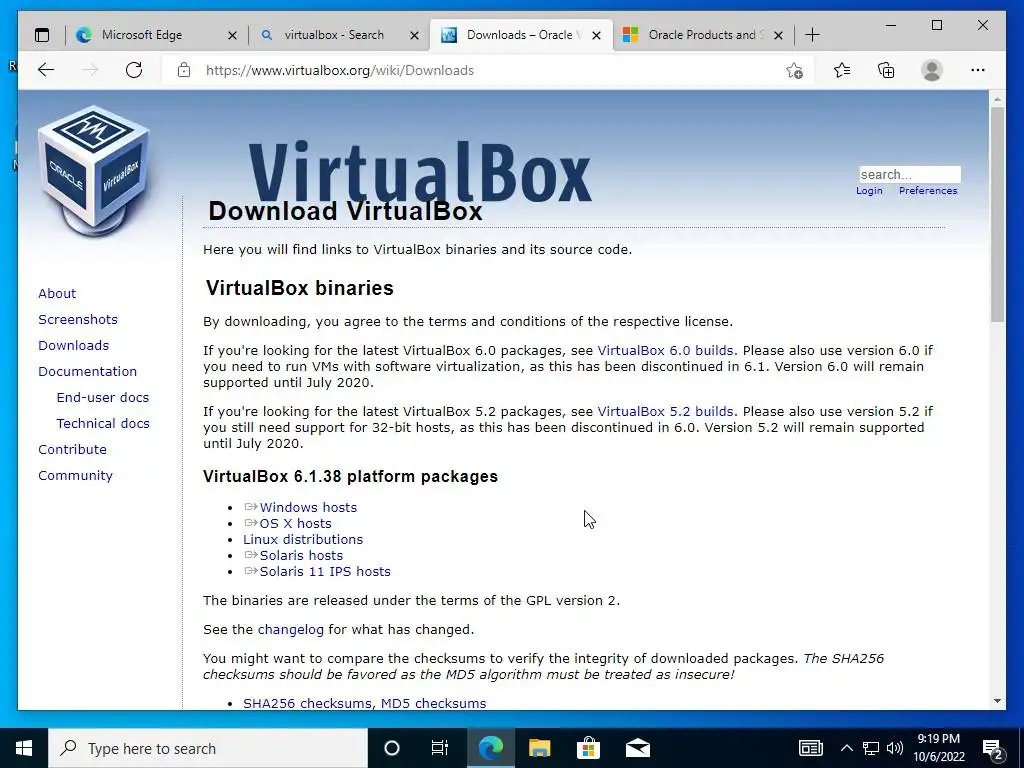Close the Microsoft Edge tab
The height and width of the screenshot is (768, 1024).
(x=232, y=35)
